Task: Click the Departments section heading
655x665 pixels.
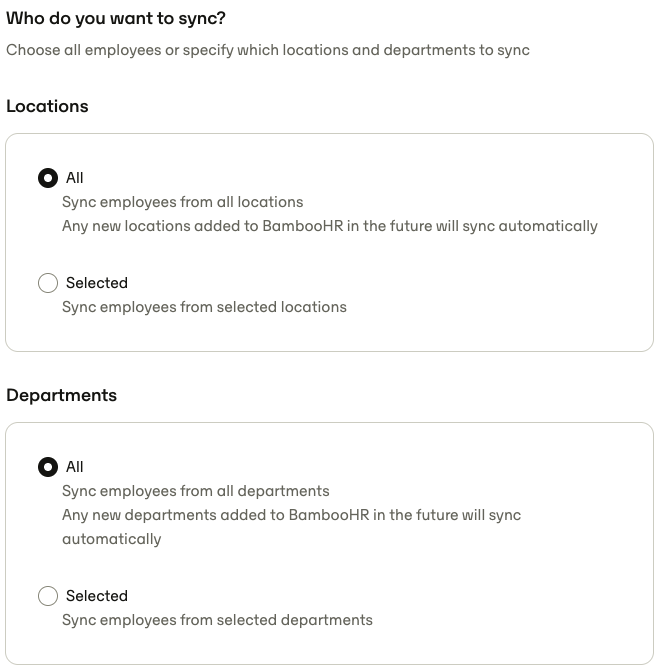Action: [x=62, y=395]
